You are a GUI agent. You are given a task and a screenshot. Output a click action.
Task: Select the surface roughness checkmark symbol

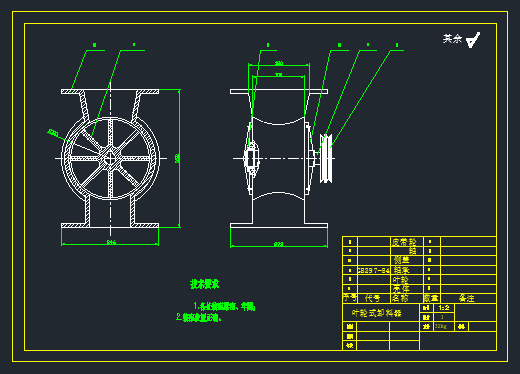pyautogui.click(x=473, y=40)
